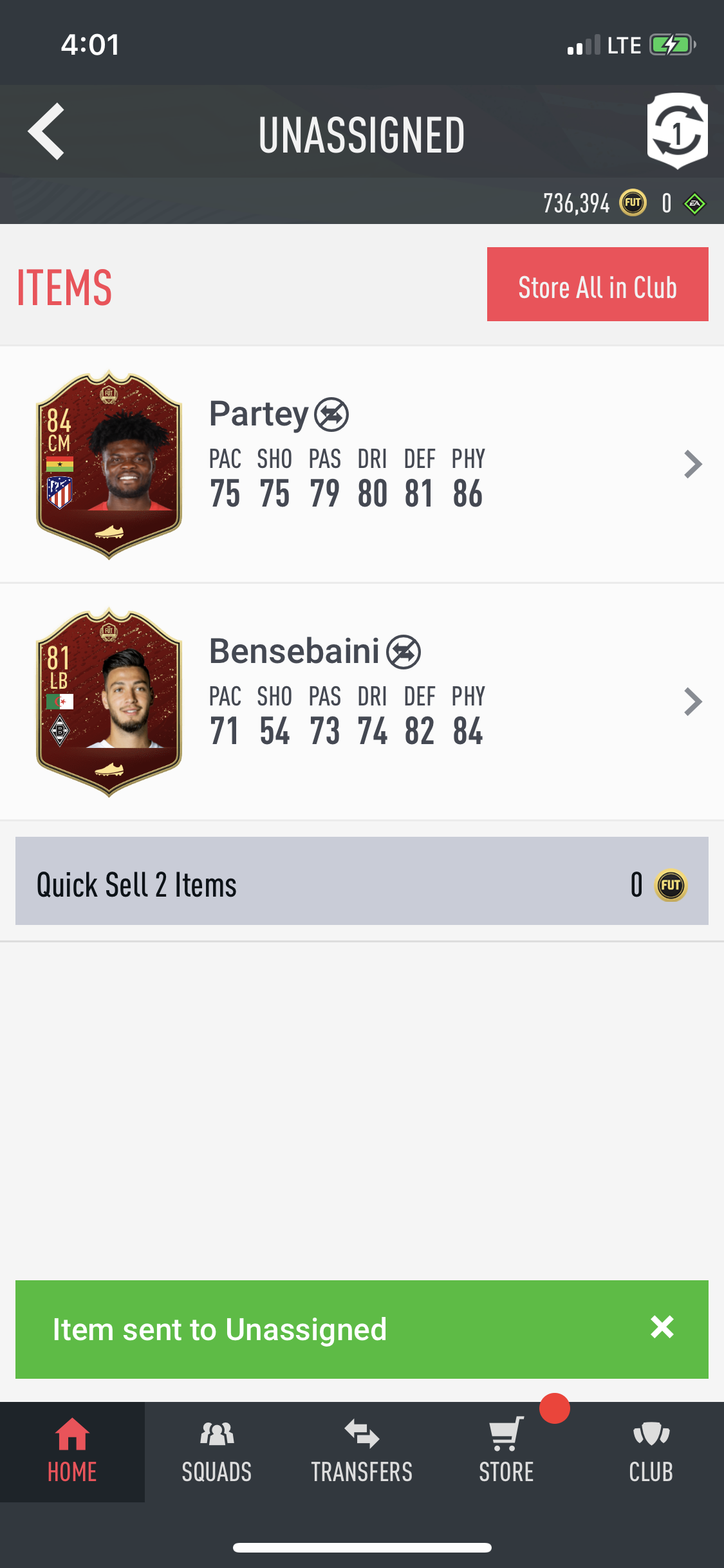Tap the green FIFA points icon
Screen dimensions: 724x1568
[695, 204]
